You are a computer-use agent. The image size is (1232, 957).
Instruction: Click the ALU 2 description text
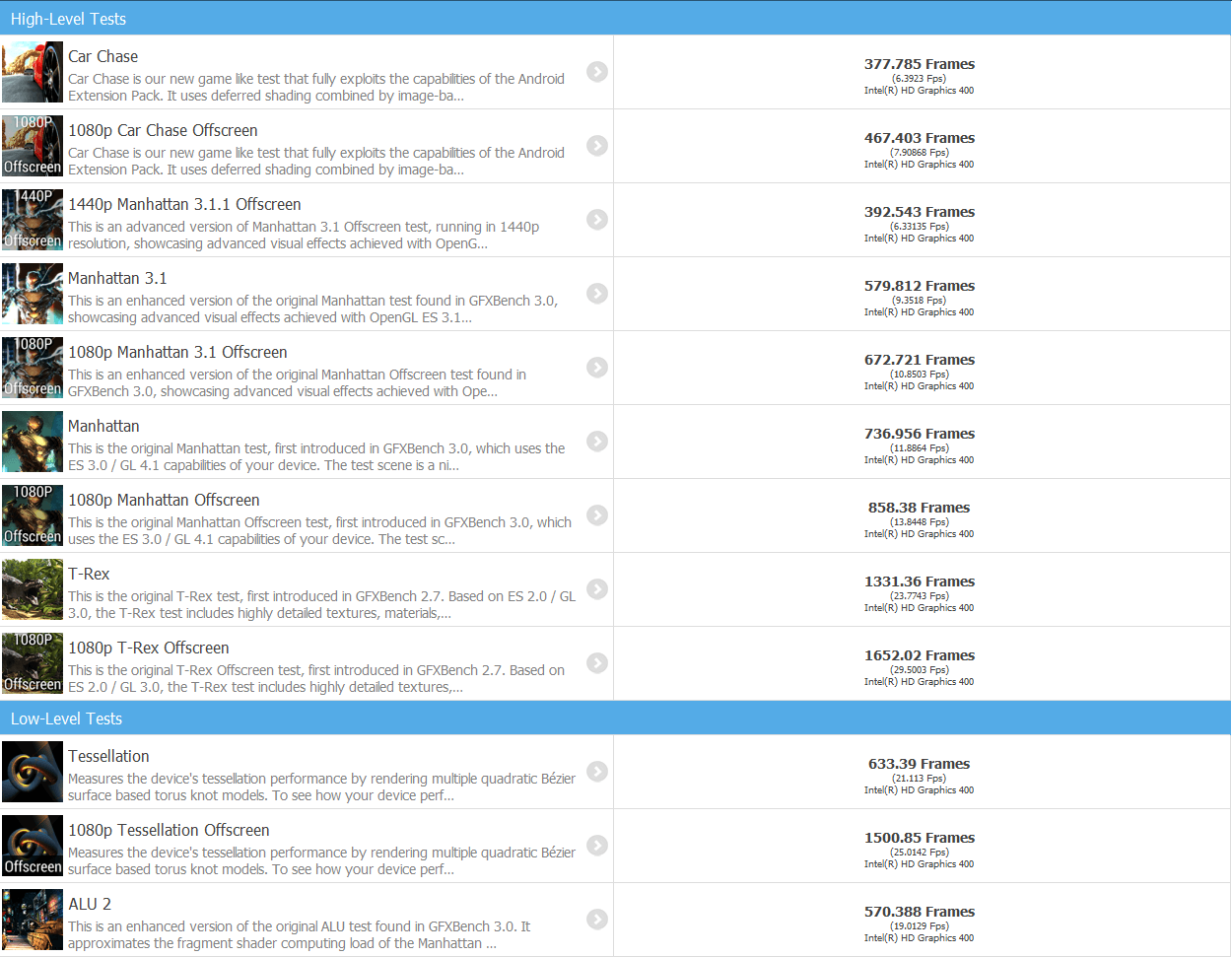(300, 935)
